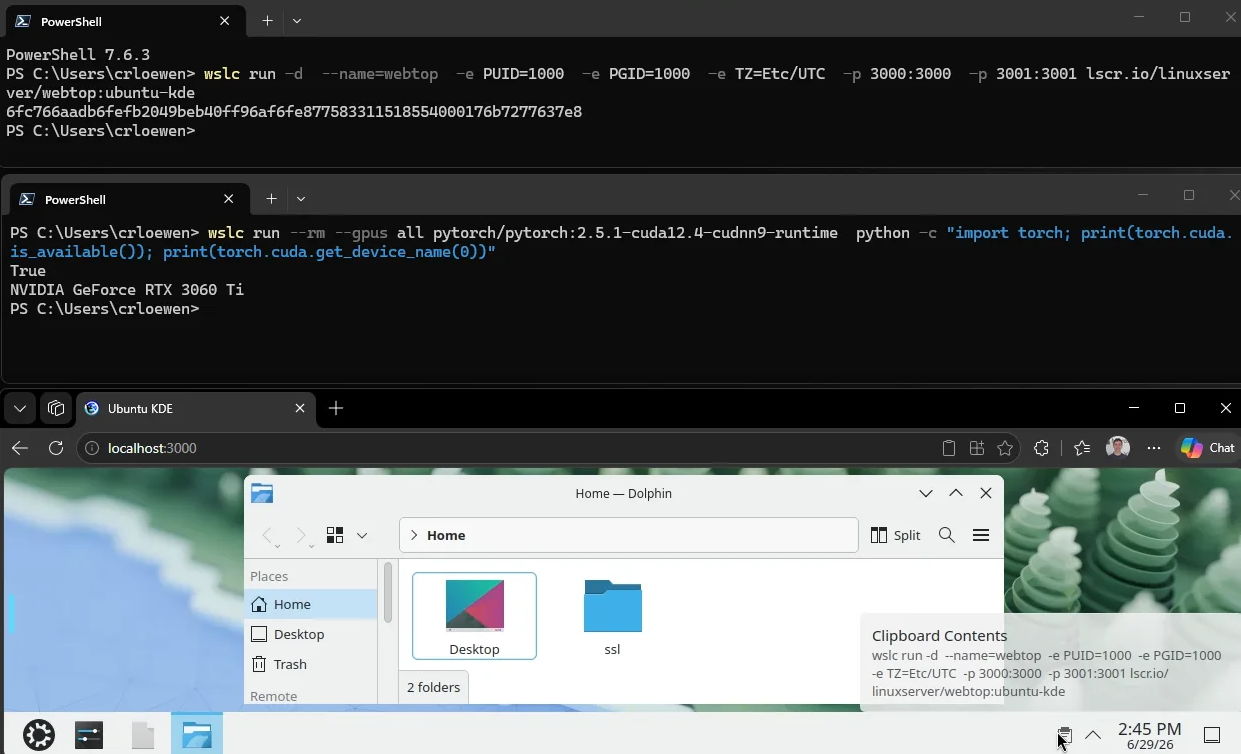Select the Desktop folder thumbnail
This screenshot has width=1241, height=754.
pos(474,616)
